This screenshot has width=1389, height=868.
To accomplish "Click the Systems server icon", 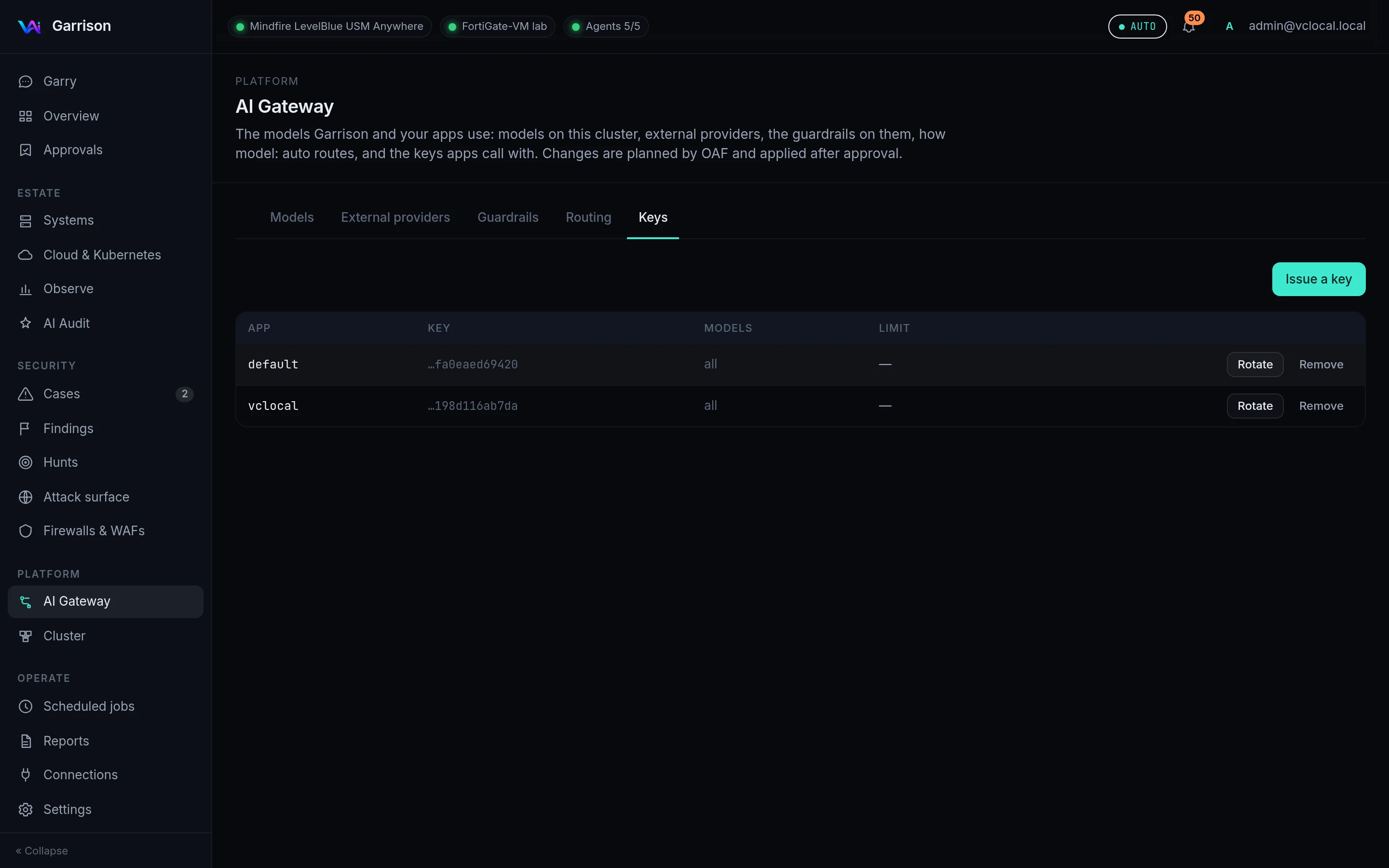I will [x=25, y=220].
